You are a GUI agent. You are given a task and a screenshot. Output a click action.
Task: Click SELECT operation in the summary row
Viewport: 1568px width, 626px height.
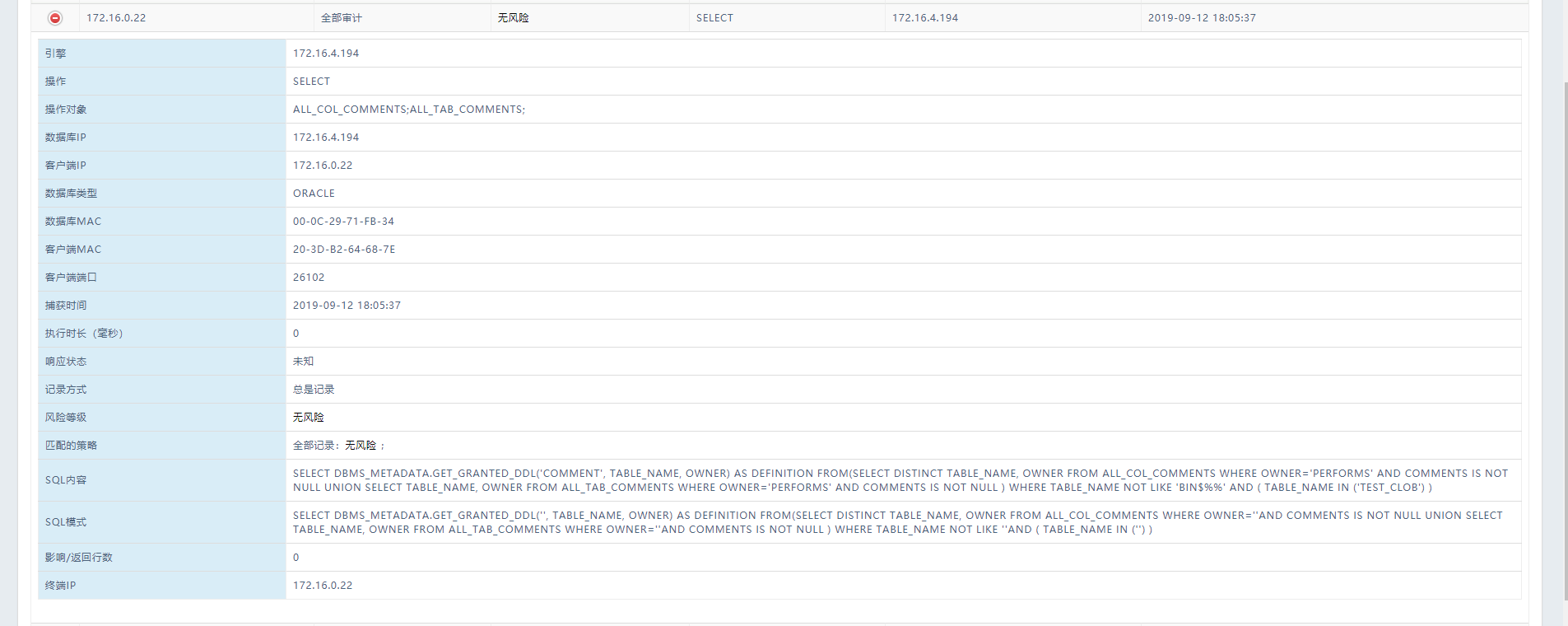pos(714,18)
